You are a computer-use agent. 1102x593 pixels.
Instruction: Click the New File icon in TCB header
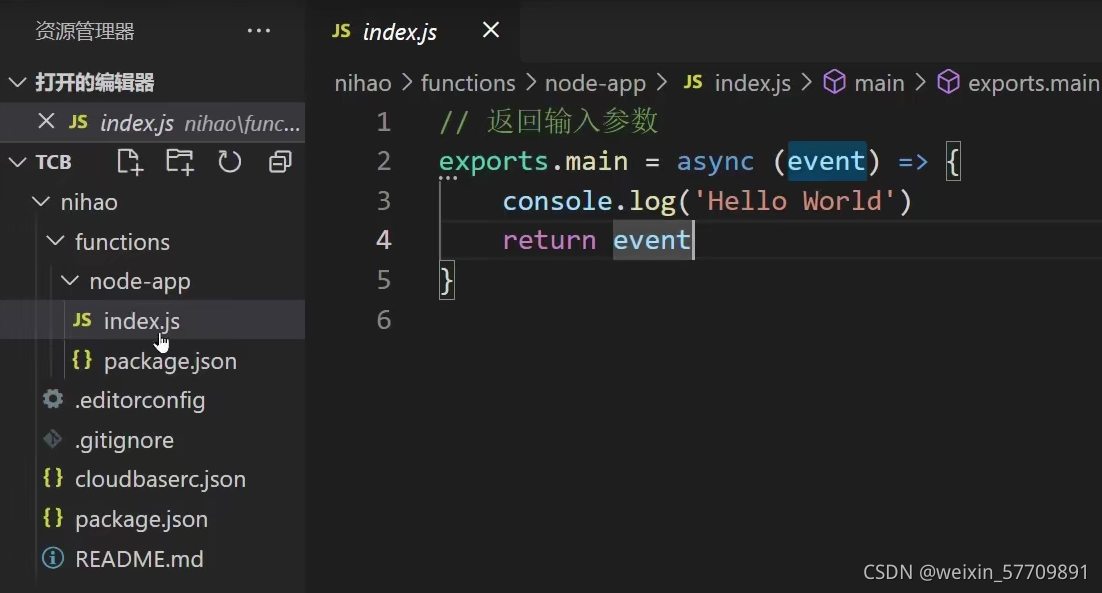pos(129,162)
